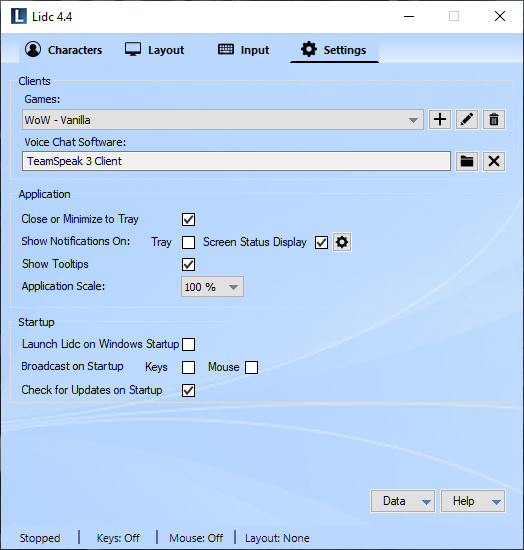Delete the selected game with trash icon

[x=494, y=120]
